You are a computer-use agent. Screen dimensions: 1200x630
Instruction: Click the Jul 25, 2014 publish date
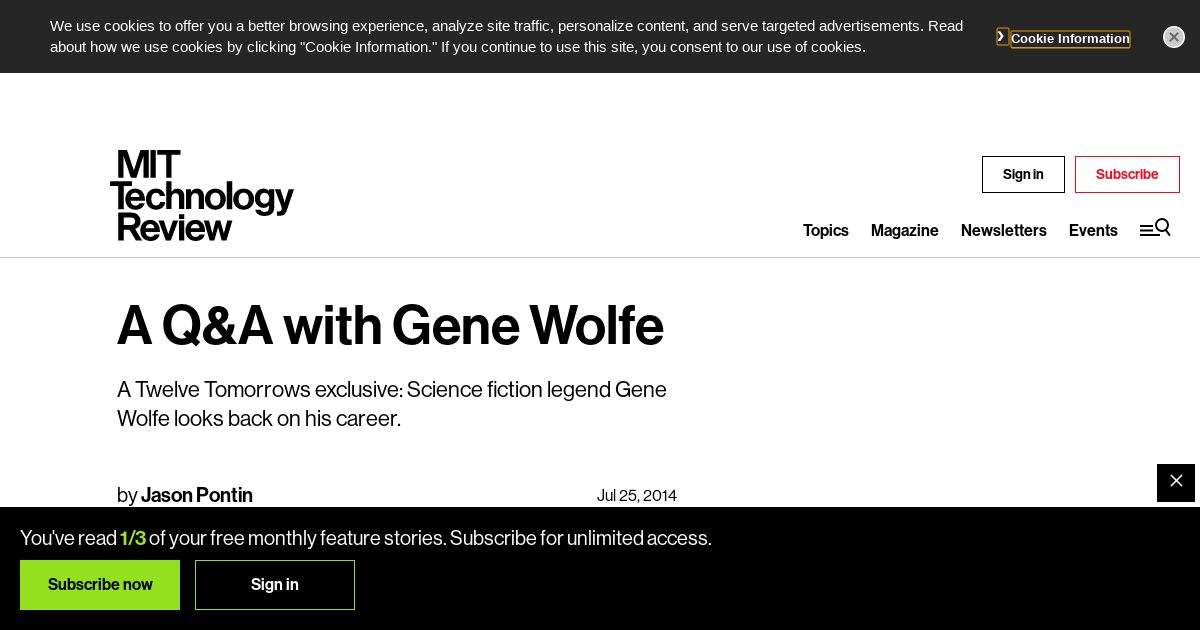636,495
